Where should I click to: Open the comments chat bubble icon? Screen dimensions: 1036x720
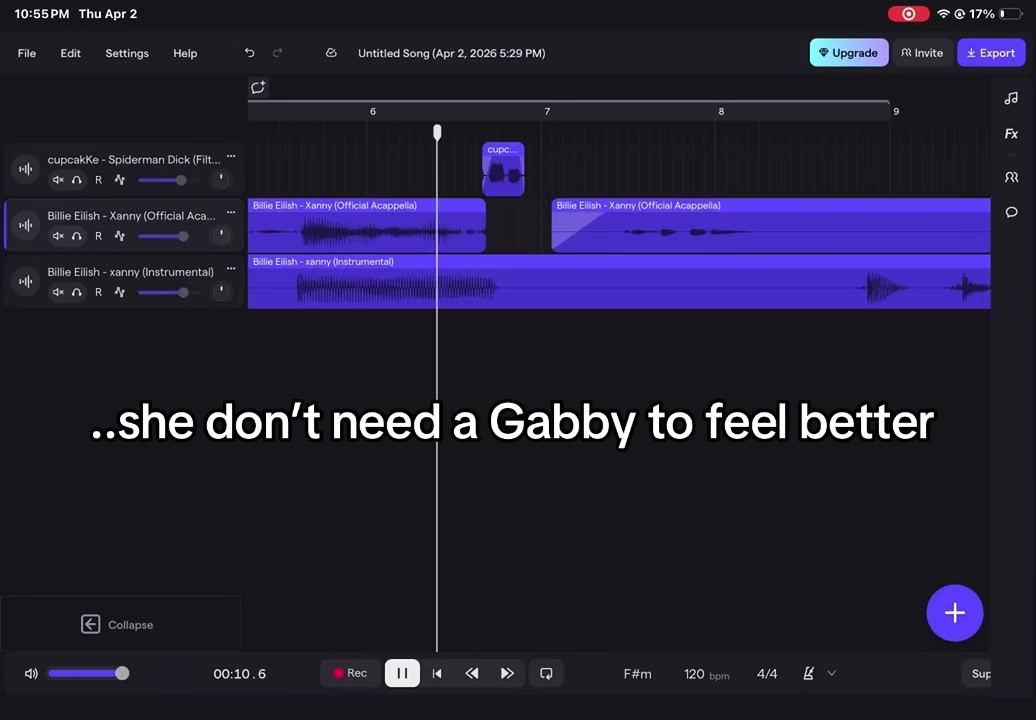coord(1011,212)
